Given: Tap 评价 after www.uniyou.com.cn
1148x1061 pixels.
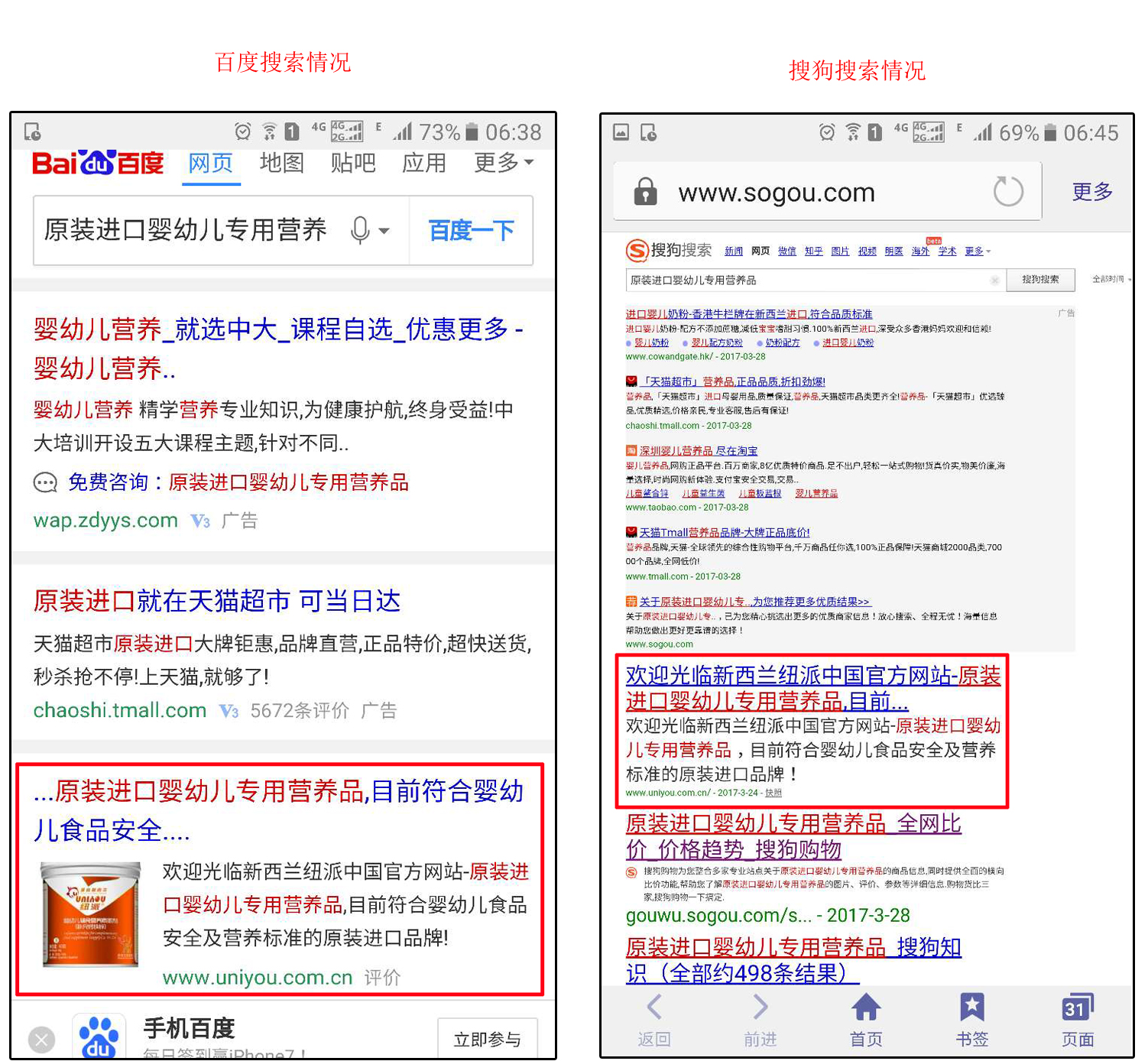Looking at the screenshot, I should point(382,978).
